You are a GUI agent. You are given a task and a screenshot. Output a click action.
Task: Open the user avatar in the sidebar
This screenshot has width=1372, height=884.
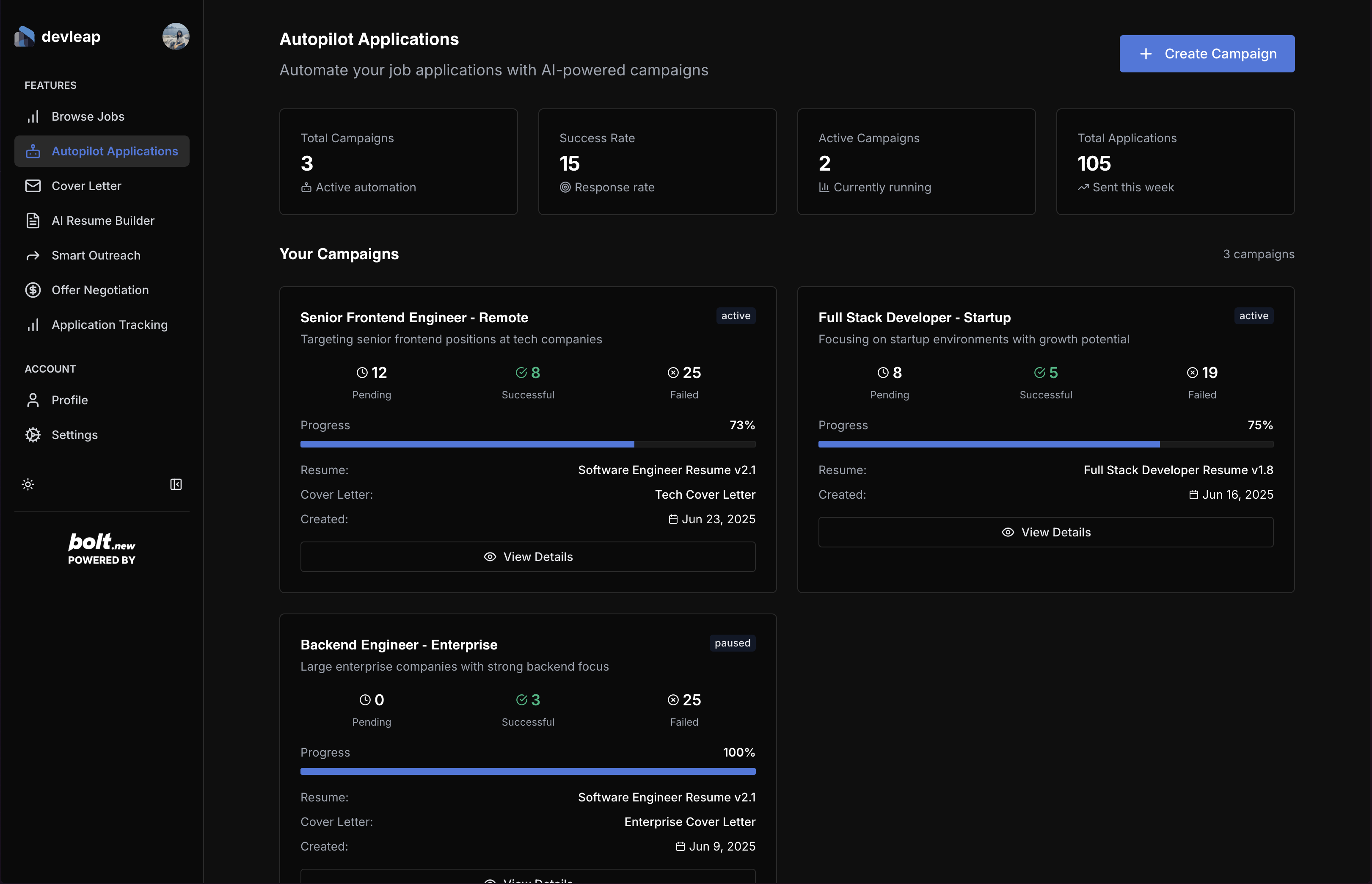176,37
